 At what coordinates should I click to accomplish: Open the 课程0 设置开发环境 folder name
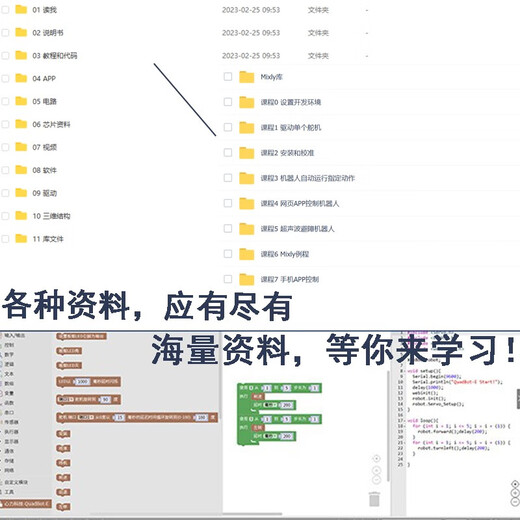[x=291, y=102]
